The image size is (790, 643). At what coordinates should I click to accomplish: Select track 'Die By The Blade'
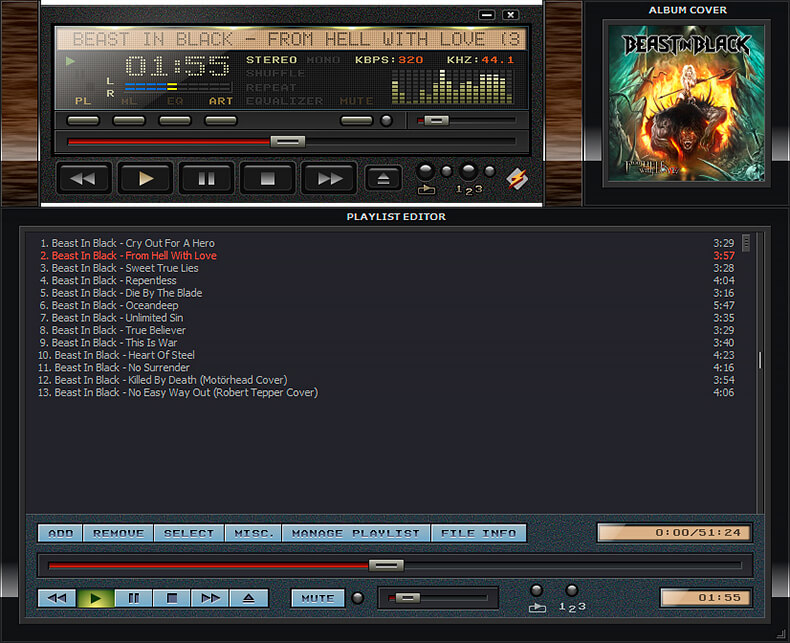[x=387, y=293]
